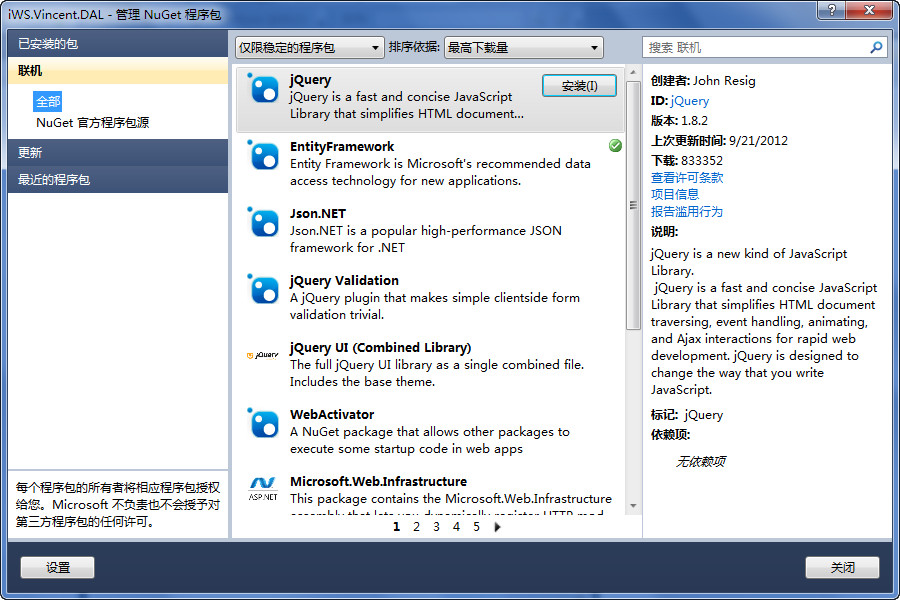Go to page 3 of results
This screenshot has height=600, width=900.
click(436, 527)
